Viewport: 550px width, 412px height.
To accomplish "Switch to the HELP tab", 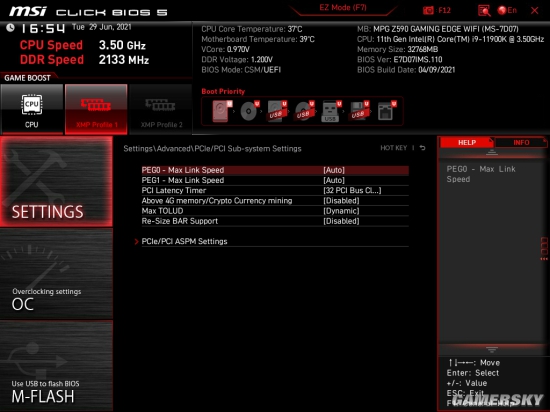I will pos(467,143).
